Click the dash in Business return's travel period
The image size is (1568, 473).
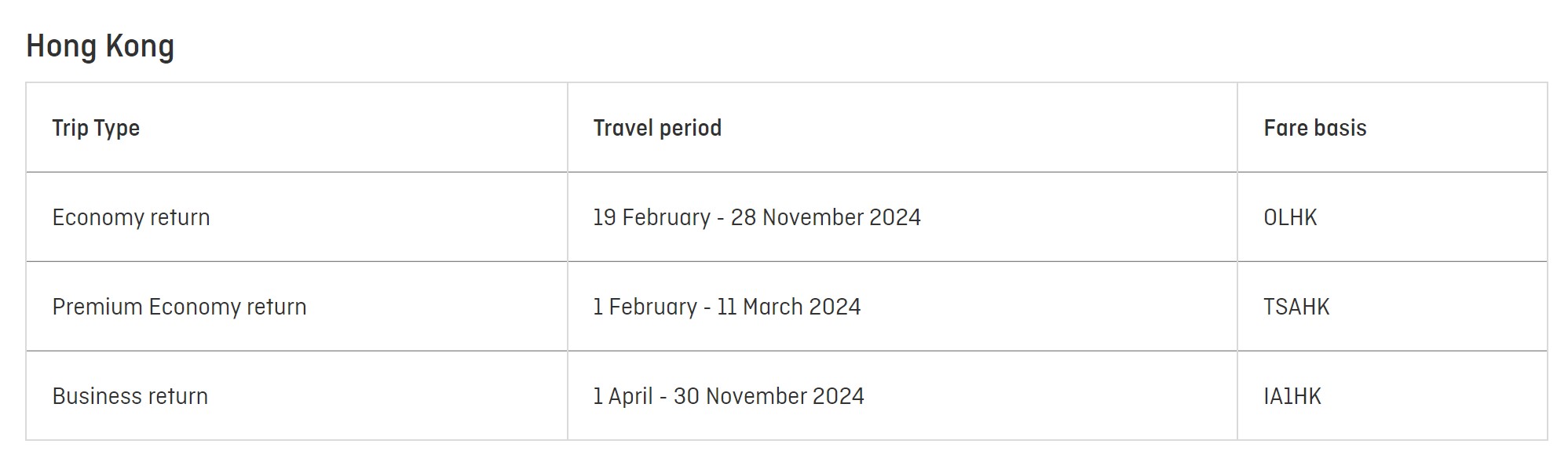point(663,397)
